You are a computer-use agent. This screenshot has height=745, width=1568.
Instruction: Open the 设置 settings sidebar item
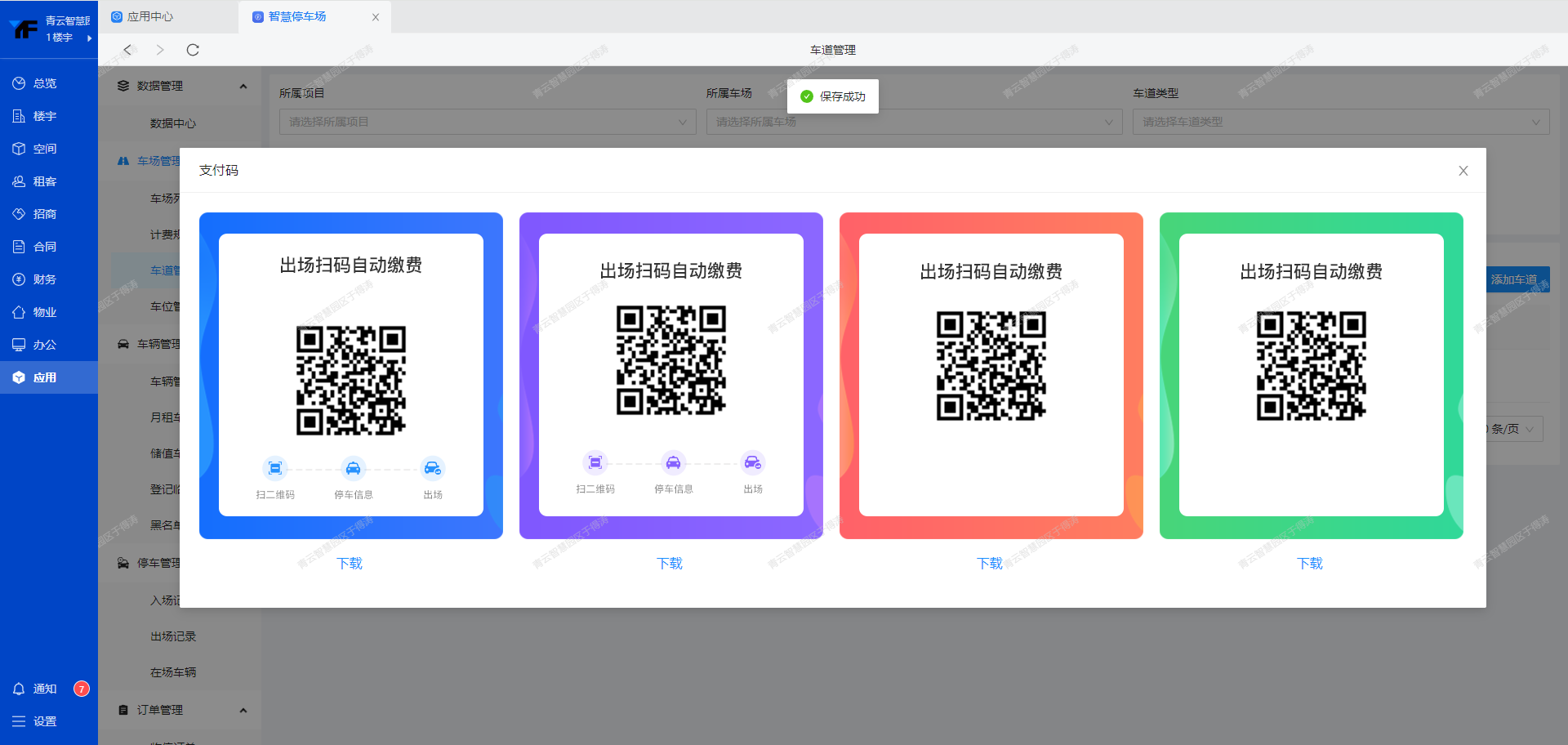click(x=44, y=721)
